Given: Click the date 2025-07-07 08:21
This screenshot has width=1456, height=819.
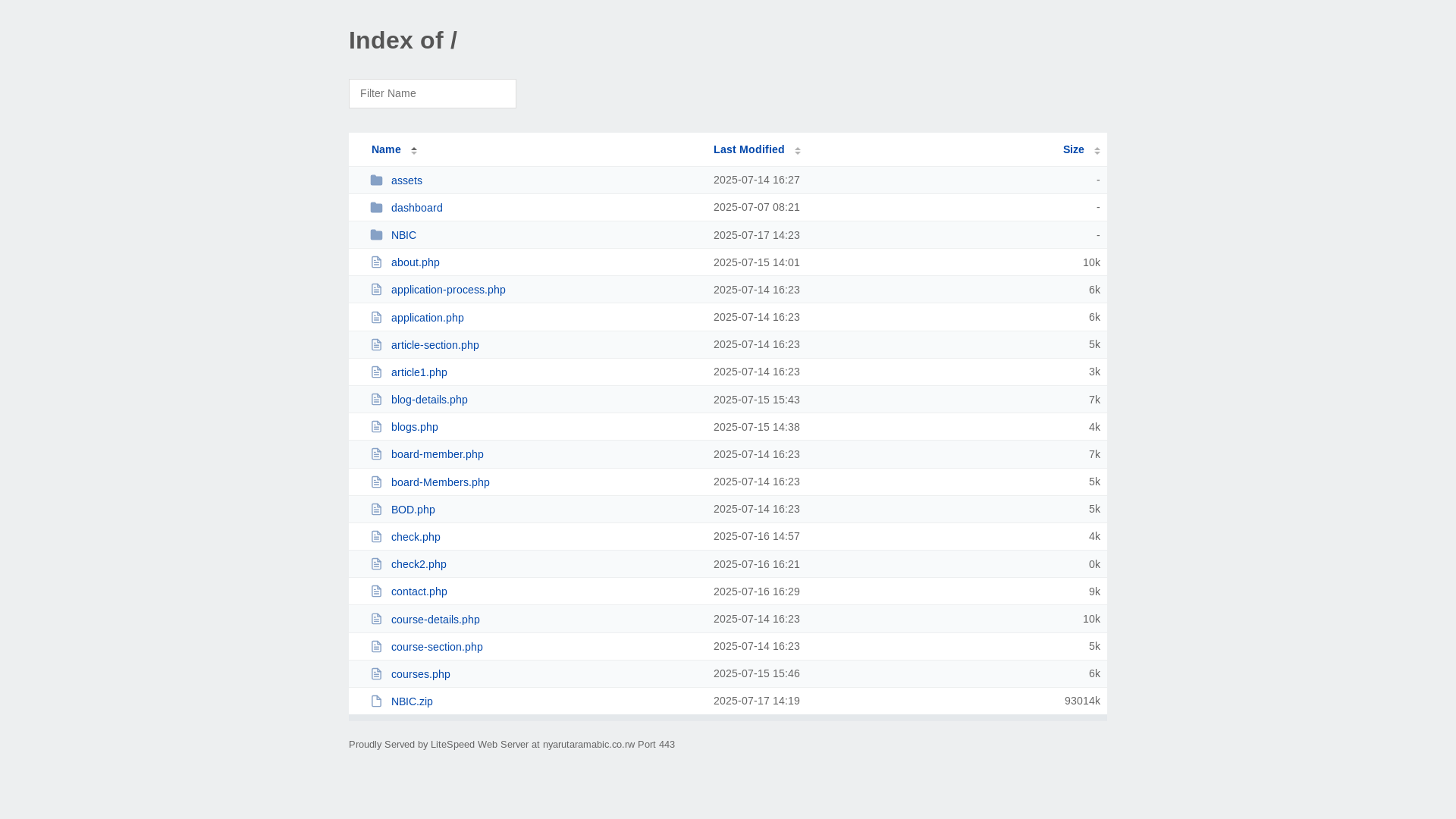Looking at the screenshot, I should (757, 207).
